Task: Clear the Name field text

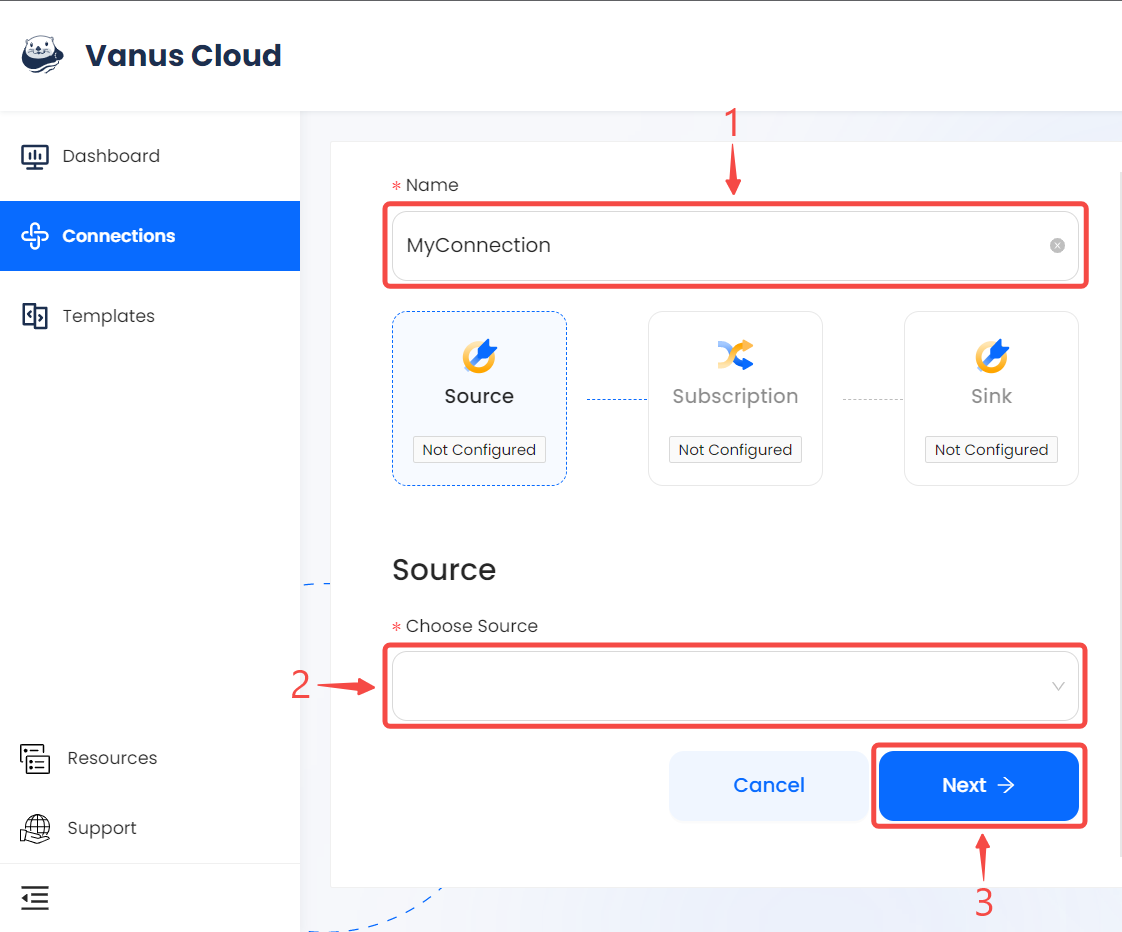Action: pyautogui.click(x=1057, y=246)
